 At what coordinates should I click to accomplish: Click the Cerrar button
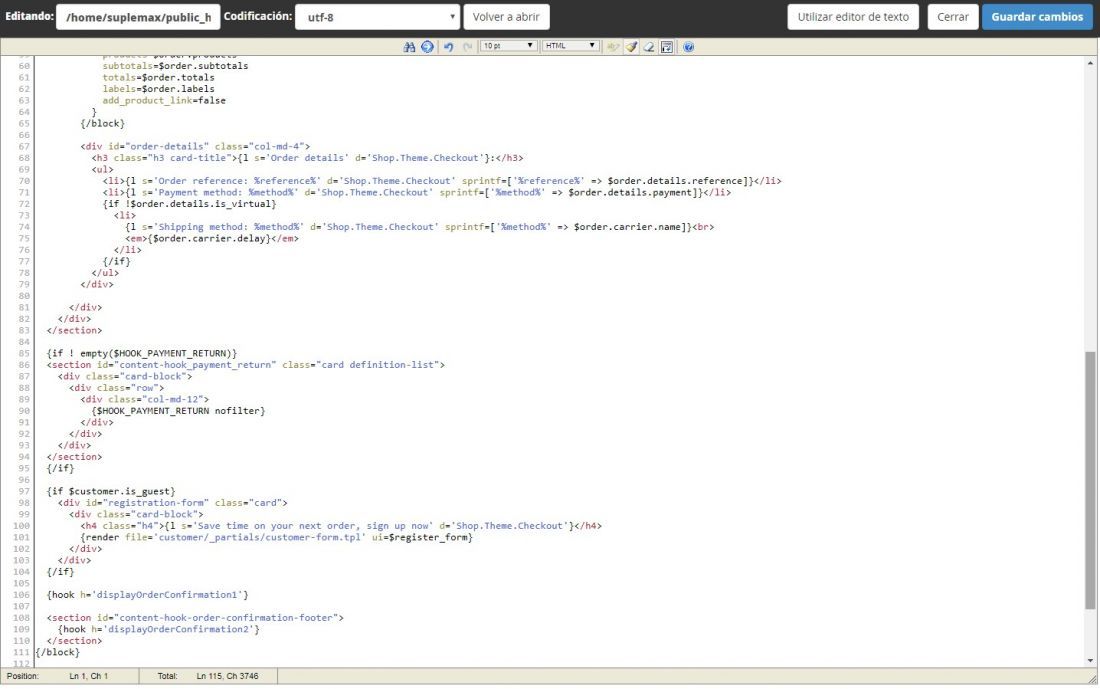click(953, 17)
